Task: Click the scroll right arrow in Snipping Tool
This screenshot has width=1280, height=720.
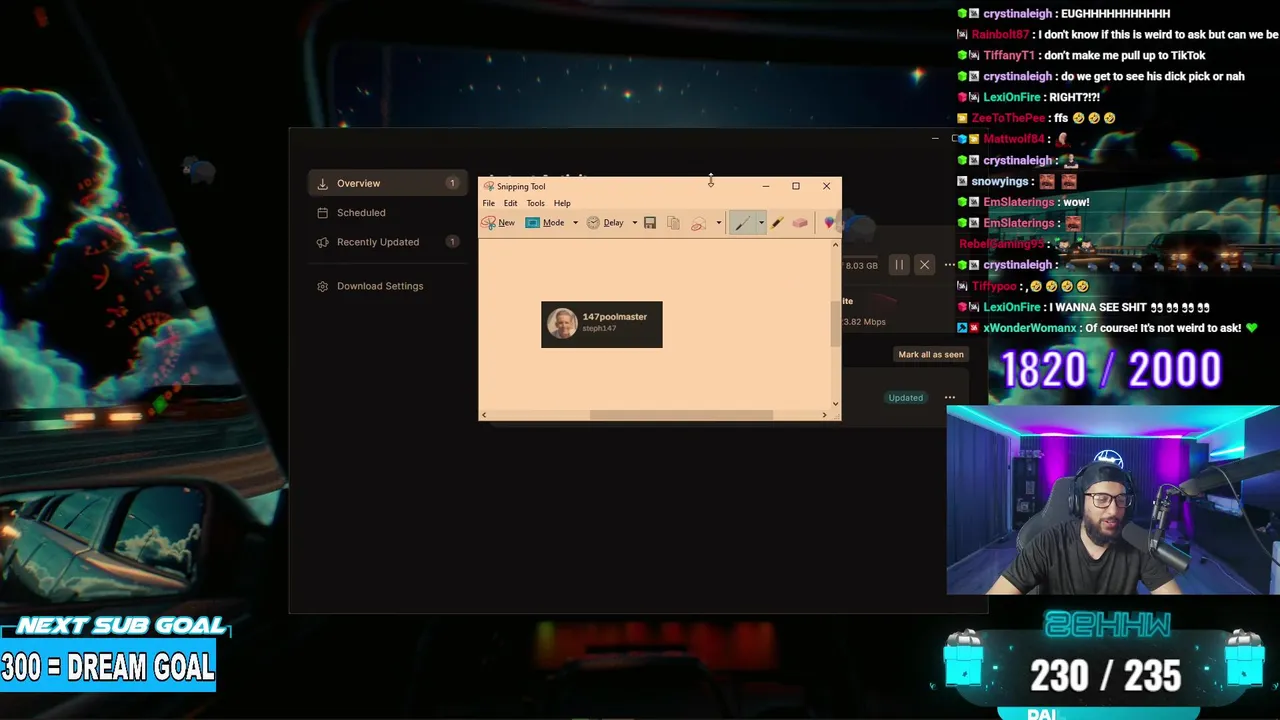Action: (x=825, y=415)
